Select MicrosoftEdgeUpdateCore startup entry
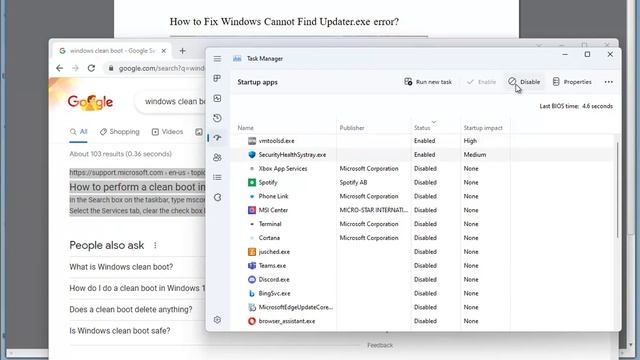 (x=423, y=307)
